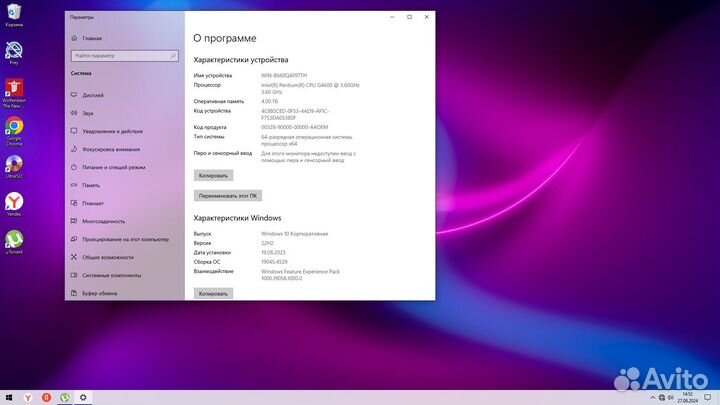Screen dimensions: 720x405
Task: Open Общие возможности section
Action: tap(124, 257)
